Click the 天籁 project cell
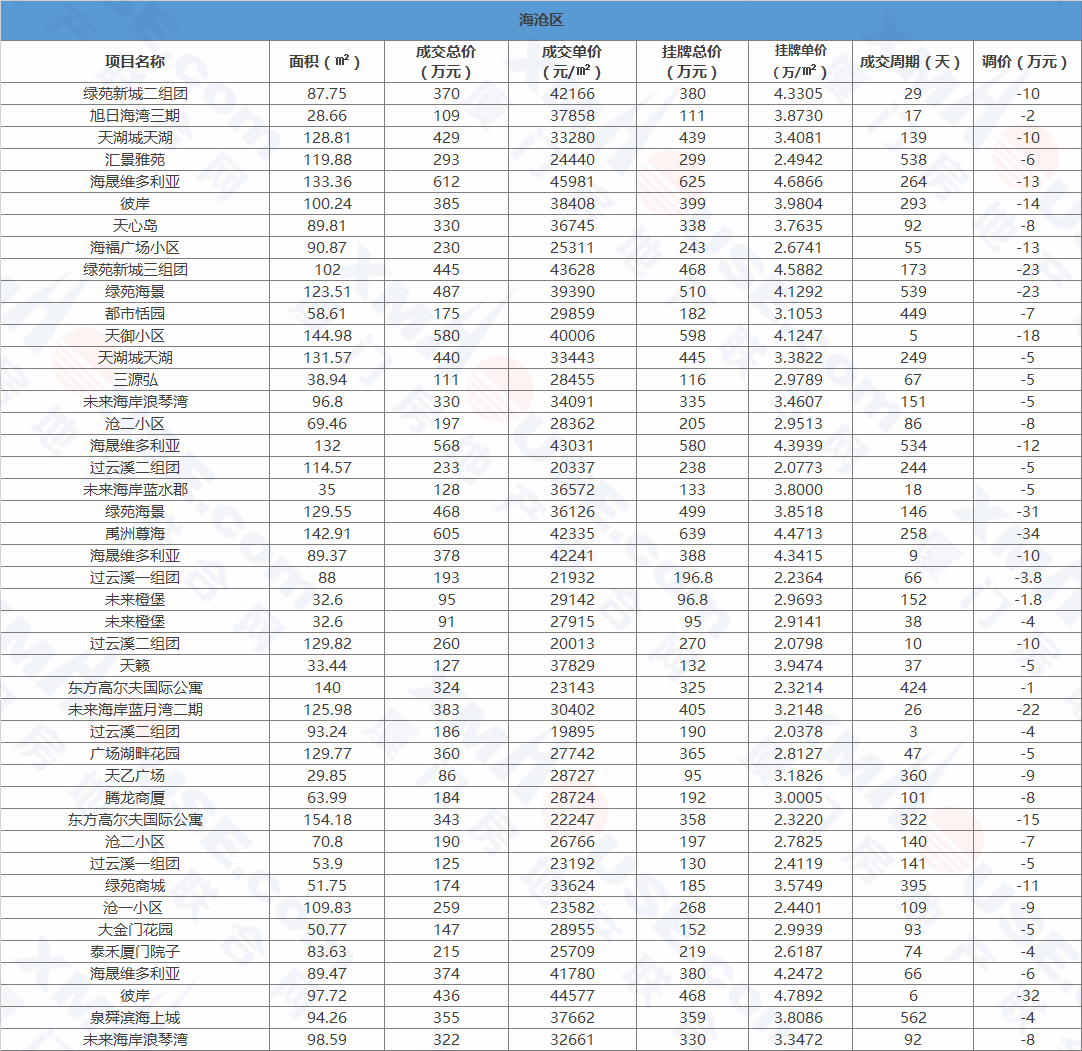This screenshot has width=1082, height=1051. pos(135,666)
